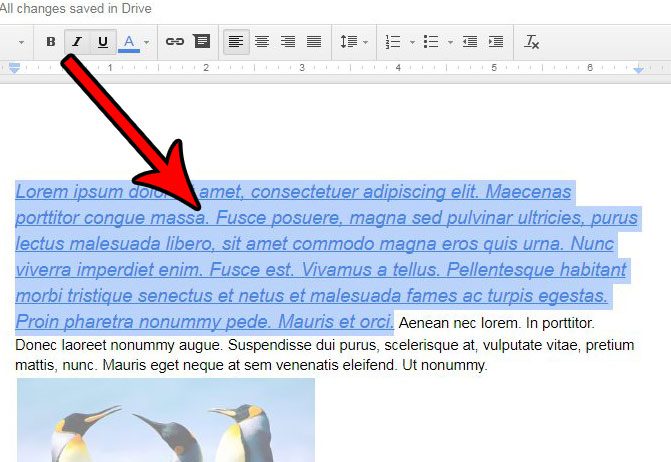
Task: Decrease the paragraph indent
Action: 470,42
